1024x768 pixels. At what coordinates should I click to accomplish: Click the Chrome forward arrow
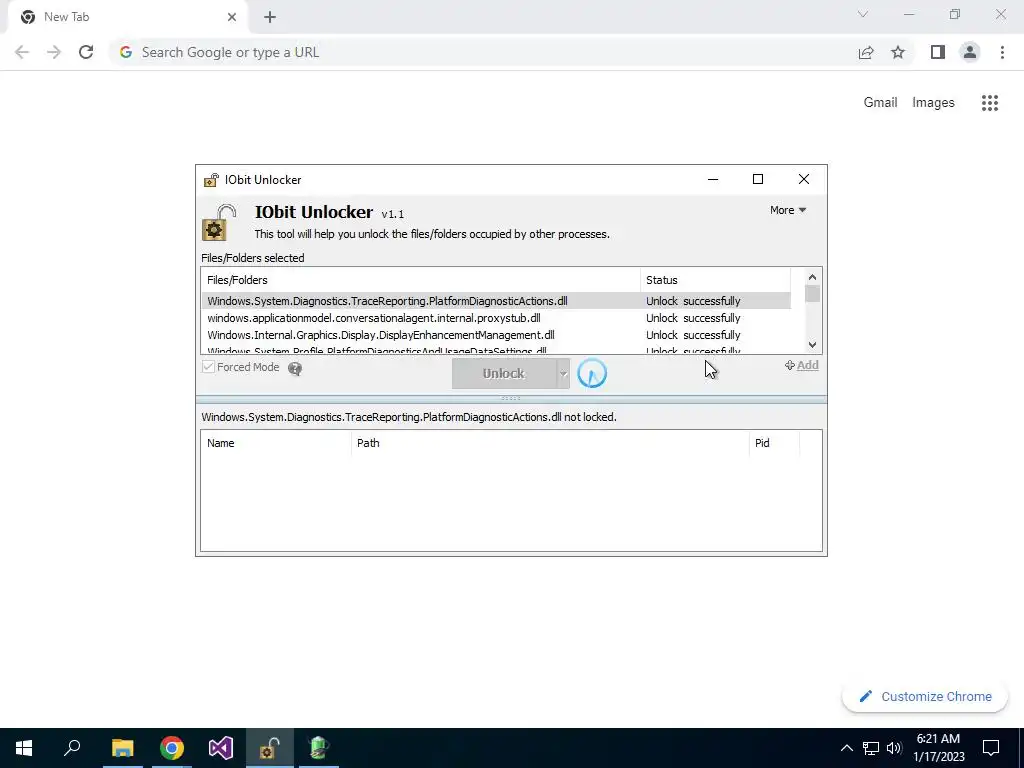(x=54, y=52)
